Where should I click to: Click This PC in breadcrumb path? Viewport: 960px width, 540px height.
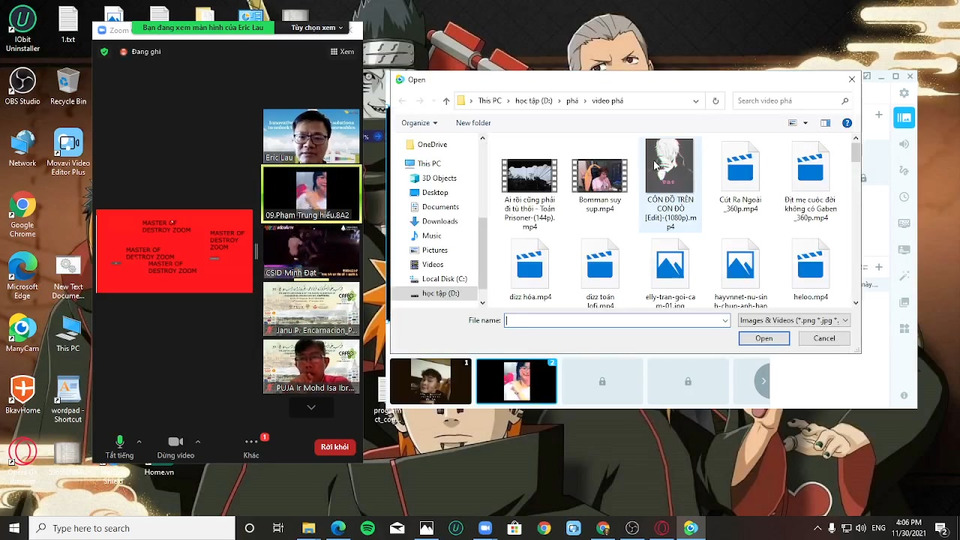[490, 101]
